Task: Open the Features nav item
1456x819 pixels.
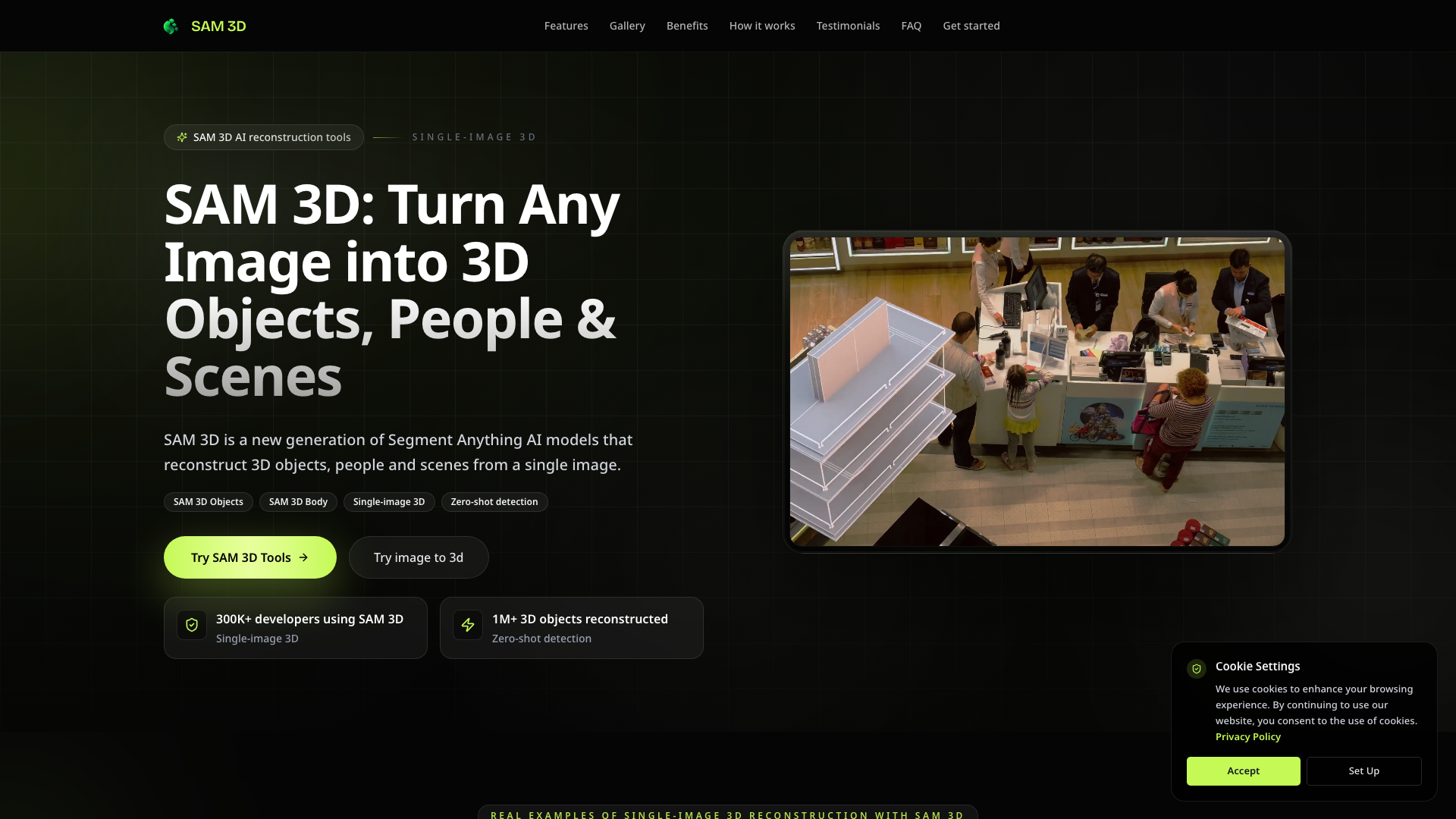Action: coord(566,26)
